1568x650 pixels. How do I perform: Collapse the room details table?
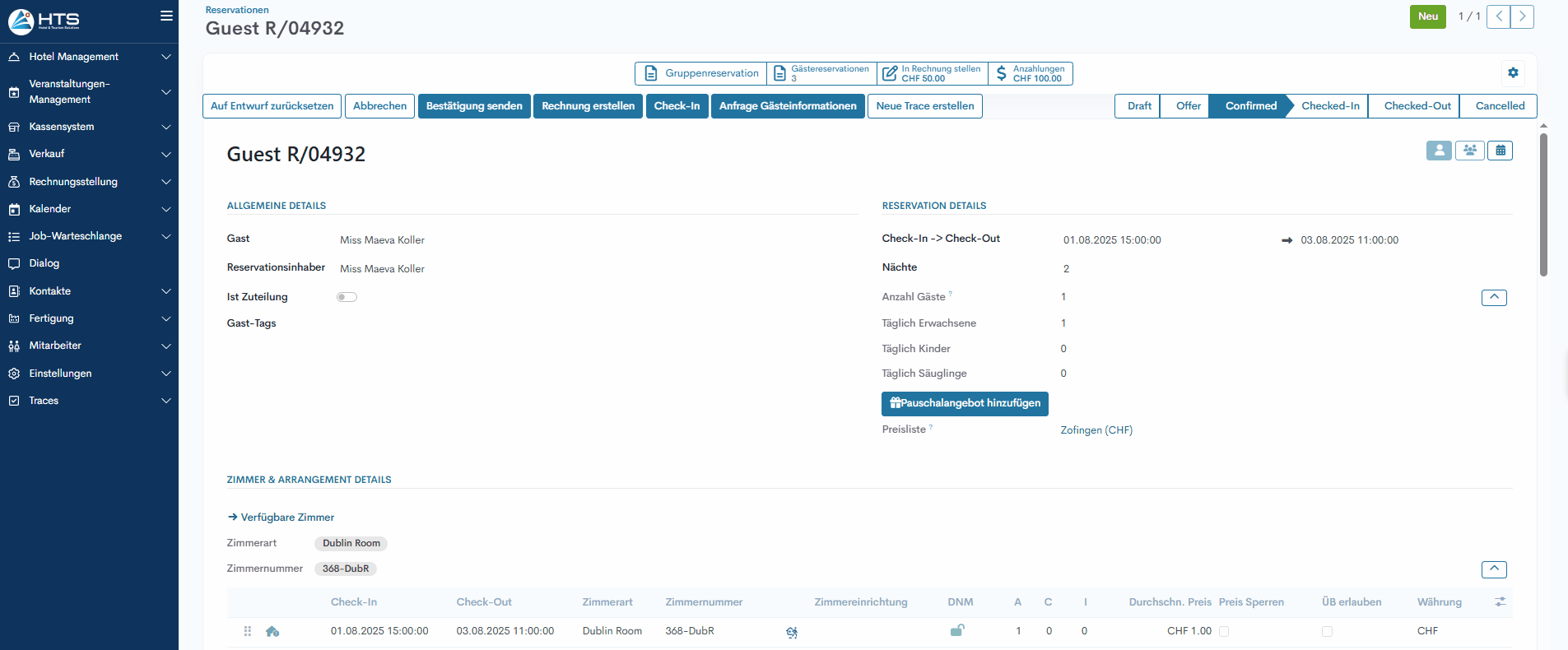(1494, 569)
